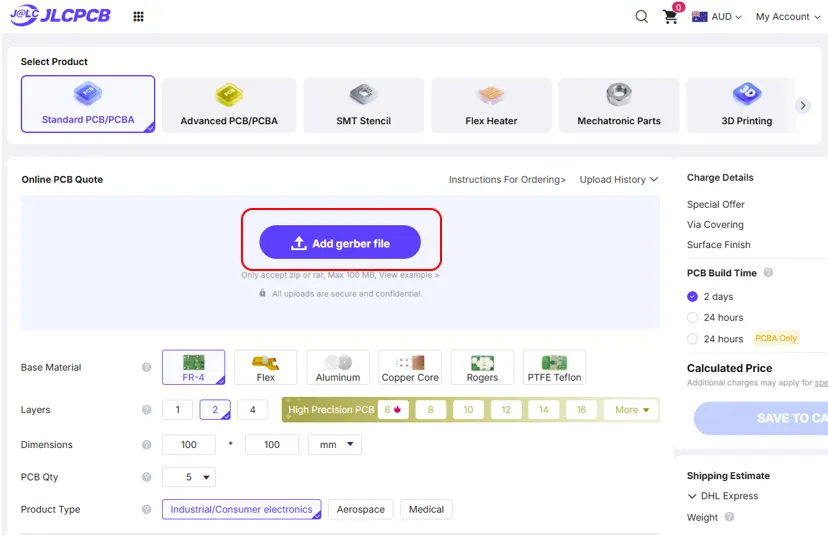
Task: Choose Aluminum base material
Action: click(x=338, y=367)
